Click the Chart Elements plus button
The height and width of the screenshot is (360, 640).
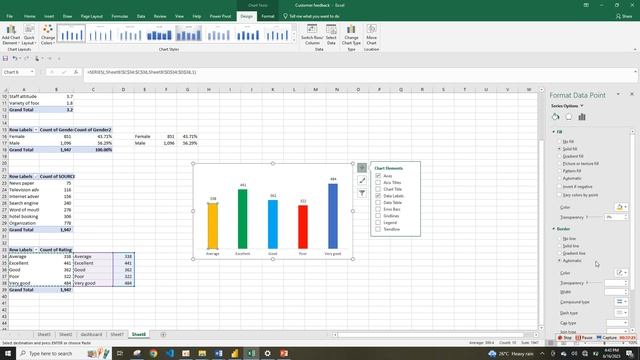(362, 168)
